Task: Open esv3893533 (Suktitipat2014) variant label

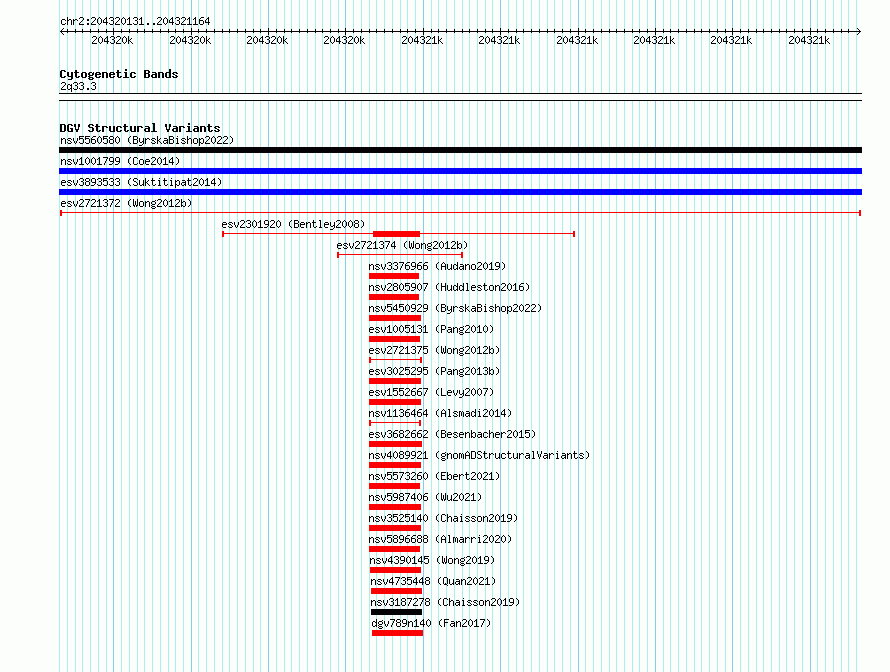Action: tap(141, 182)
